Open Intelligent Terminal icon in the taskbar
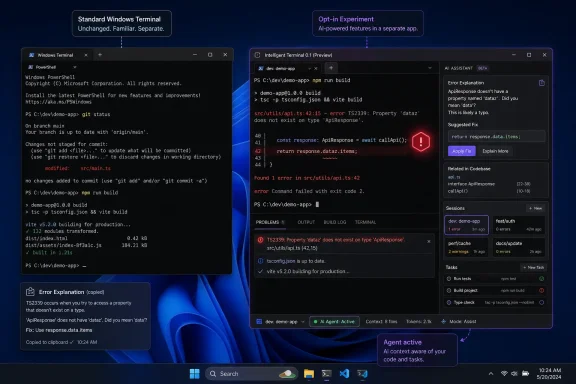 (362, 374)
